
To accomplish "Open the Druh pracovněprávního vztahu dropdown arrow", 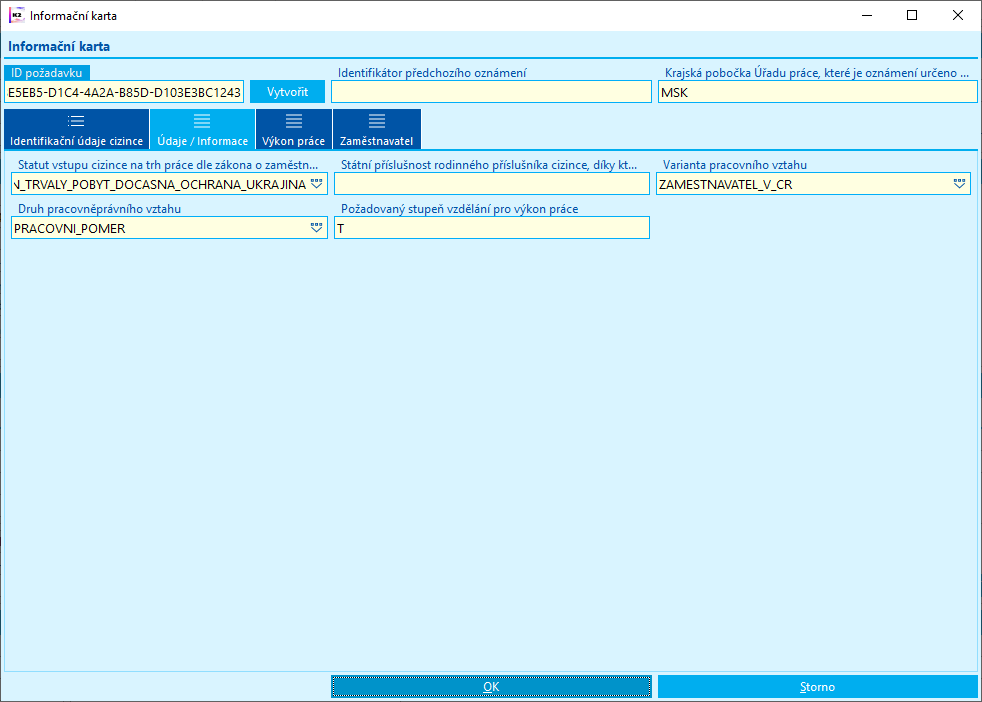I will (317, 228).
